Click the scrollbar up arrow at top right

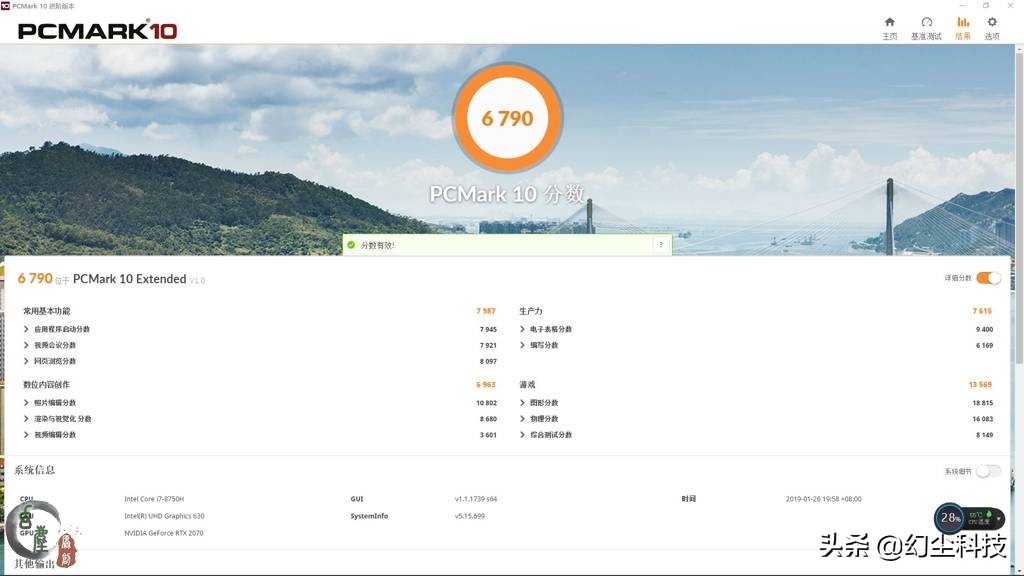tap(1019, 48)
